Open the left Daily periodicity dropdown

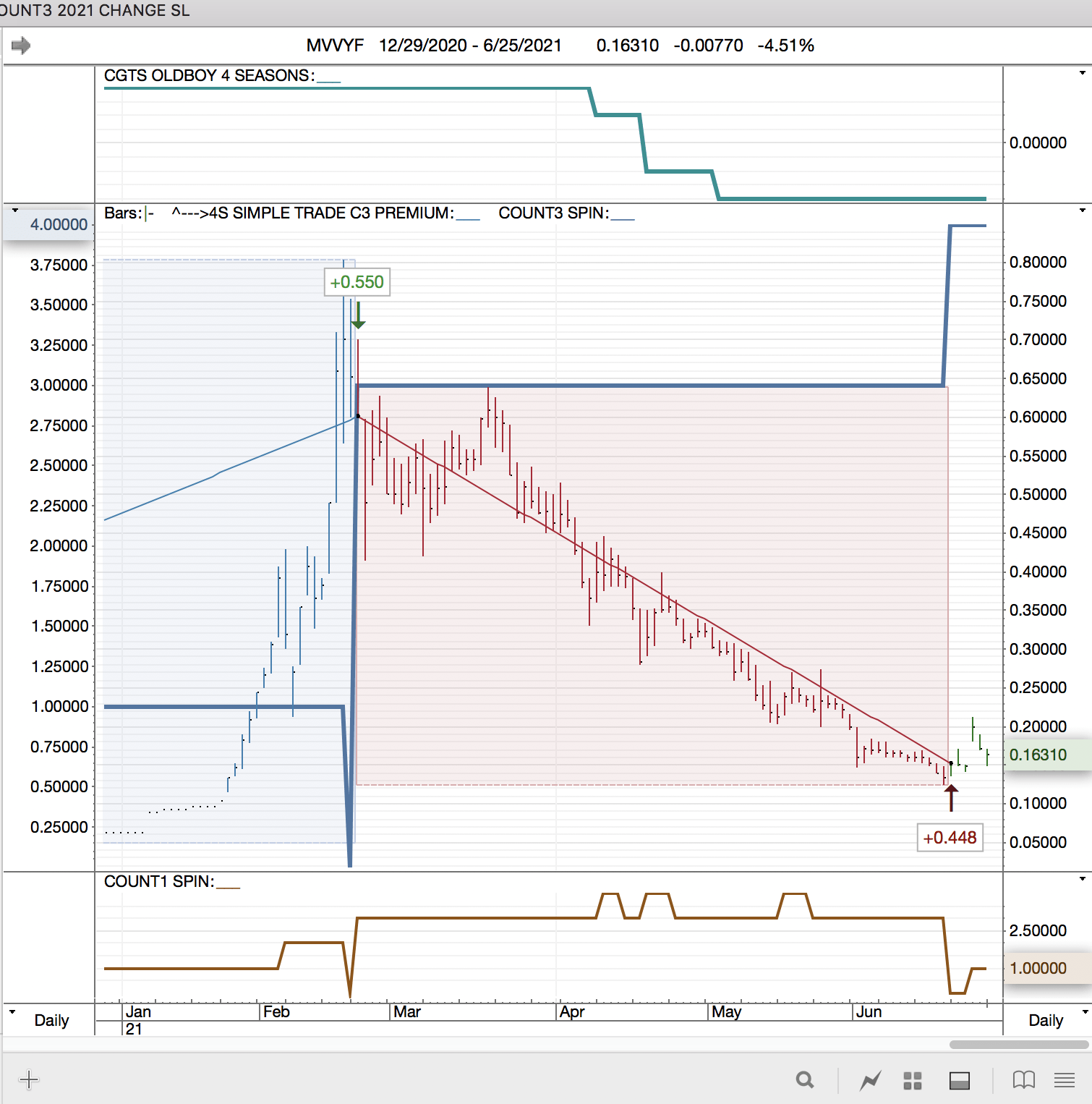pyautogui.click(x=13, y=1012)
